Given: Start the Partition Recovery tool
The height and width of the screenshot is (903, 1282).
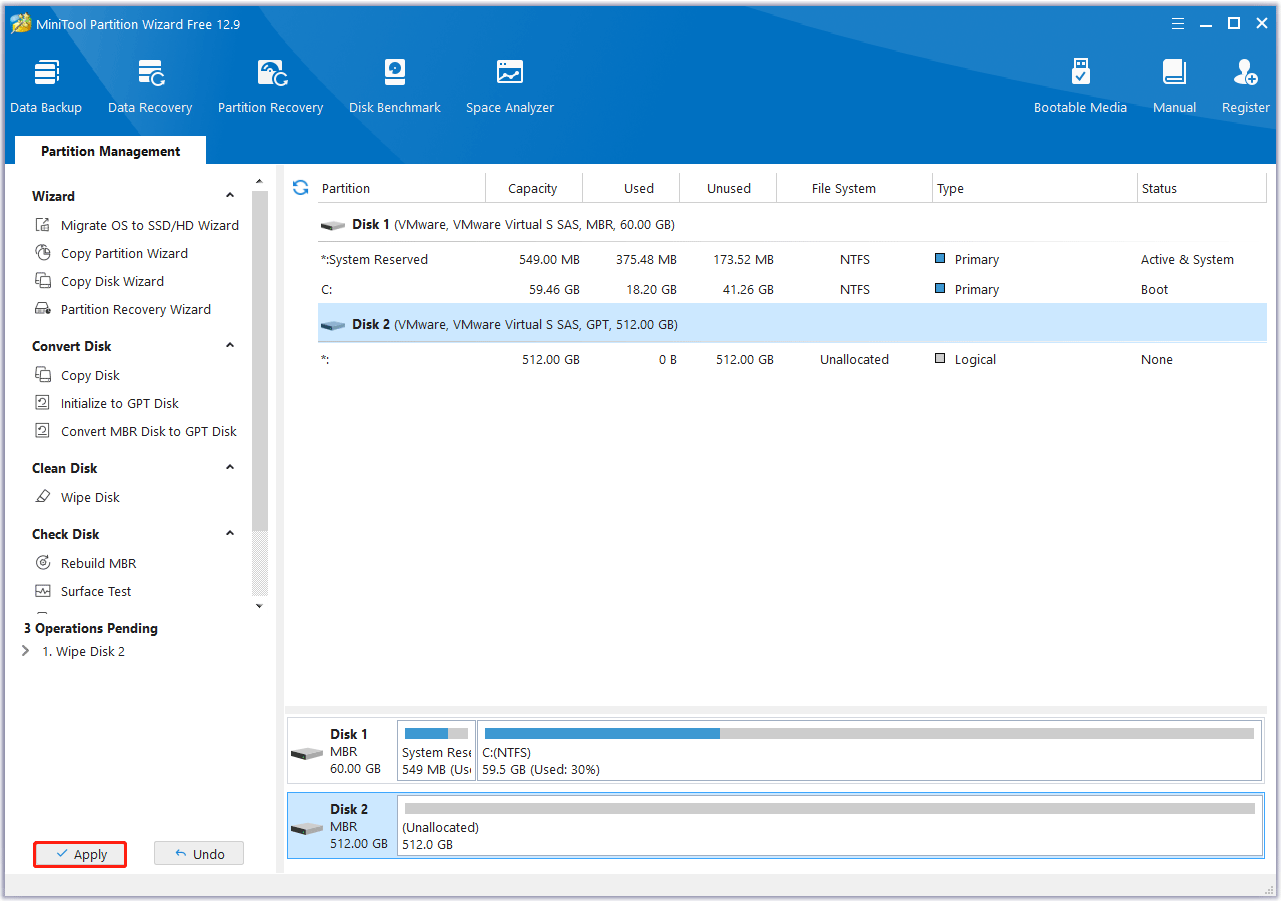Looking at the screenshot, I should (270, 84).
